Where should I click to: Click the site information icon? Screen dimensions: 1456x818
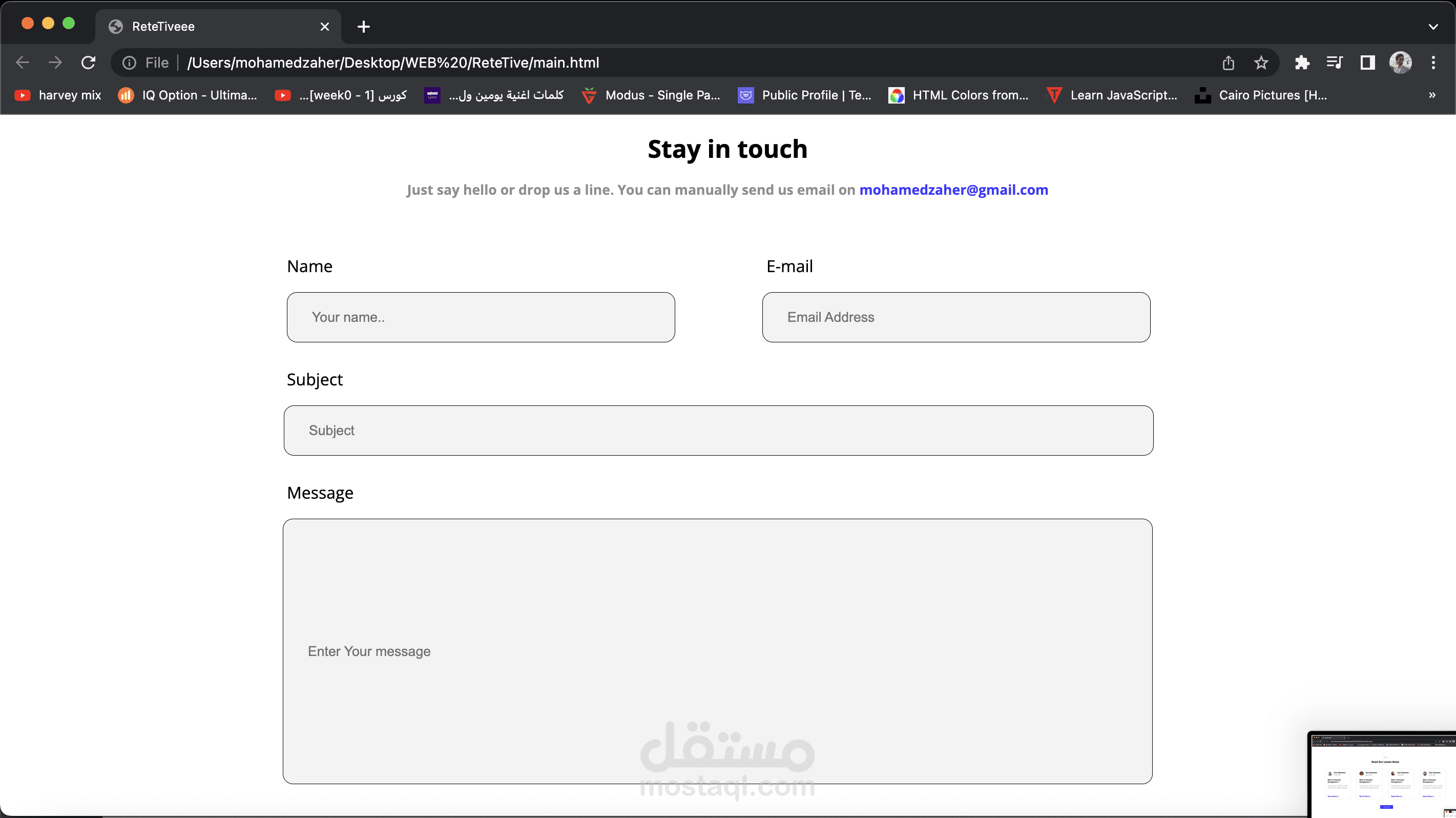pyautogui.click(x=130, y=63)
